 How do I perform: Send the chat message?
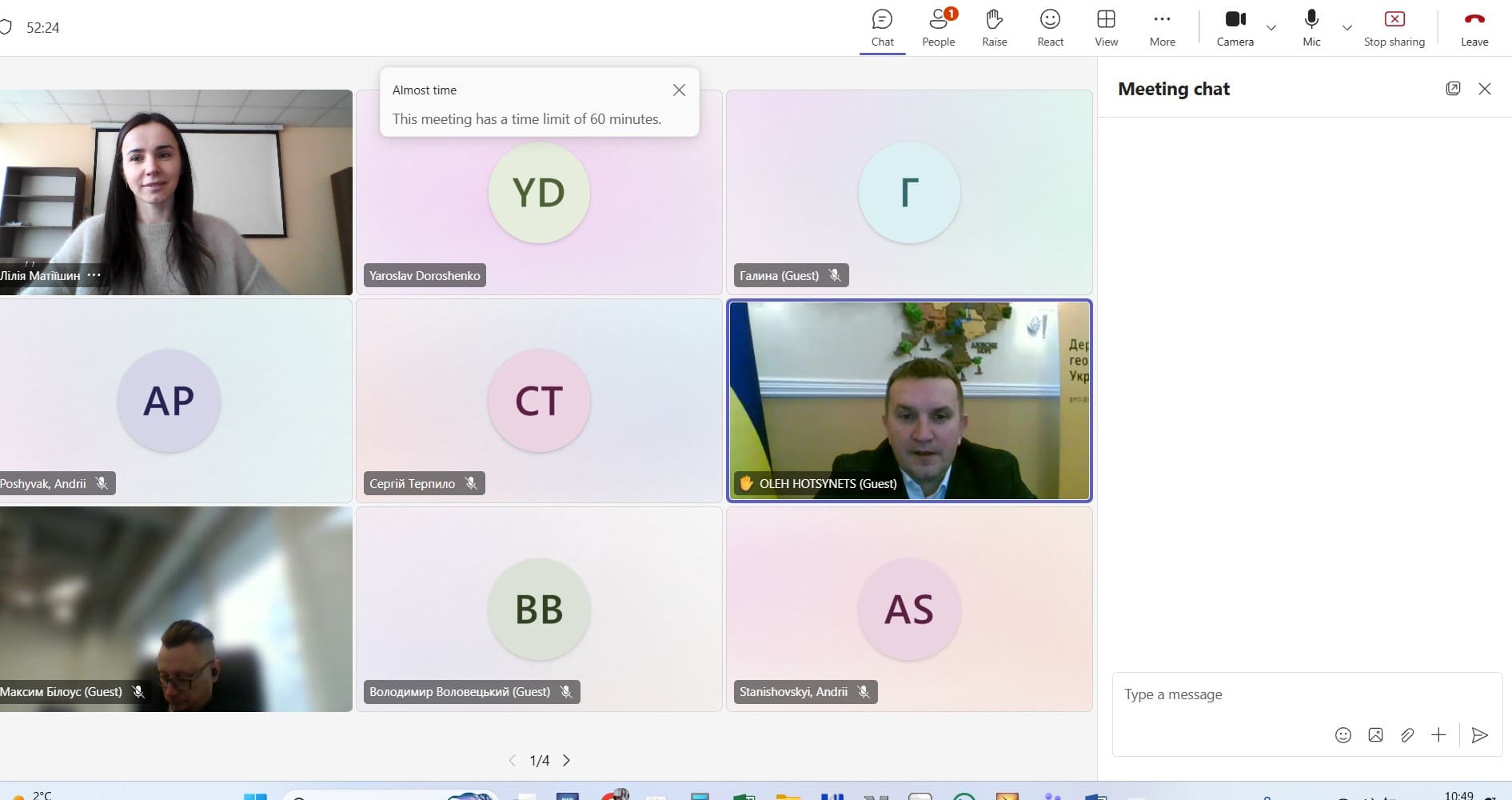[x=1479, y=735]
